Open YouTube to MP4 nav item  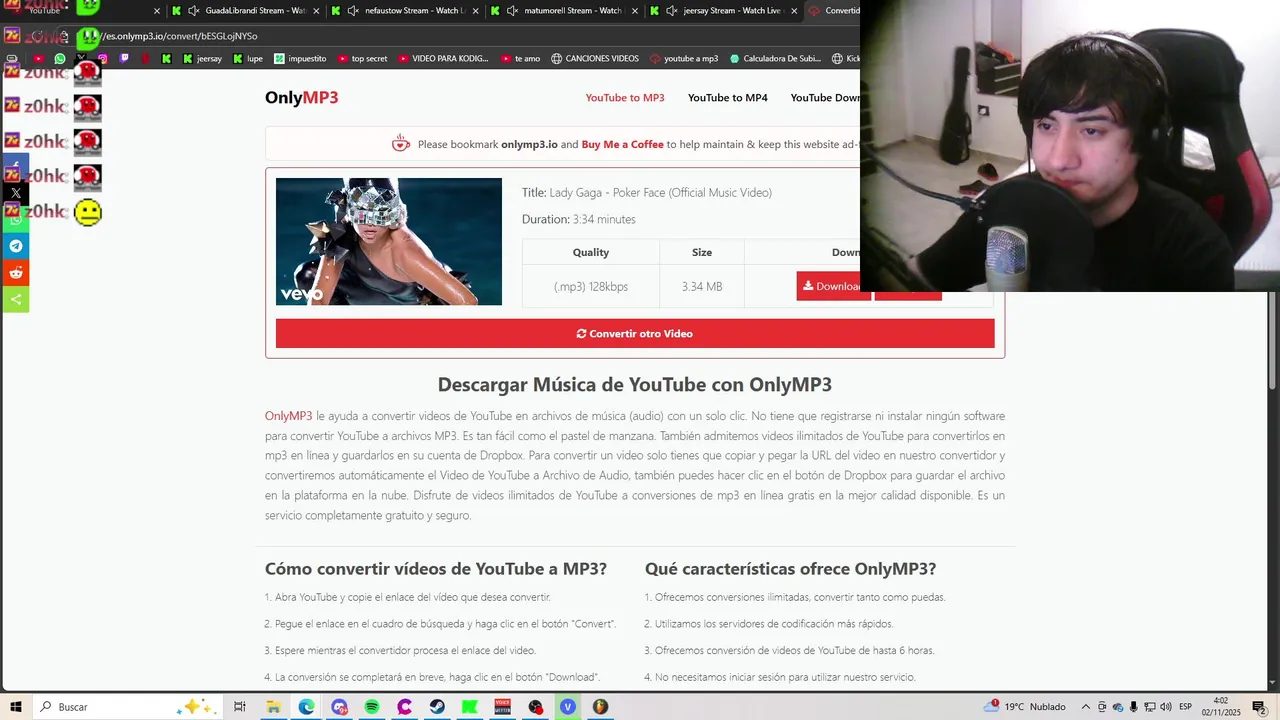[728, 98]
